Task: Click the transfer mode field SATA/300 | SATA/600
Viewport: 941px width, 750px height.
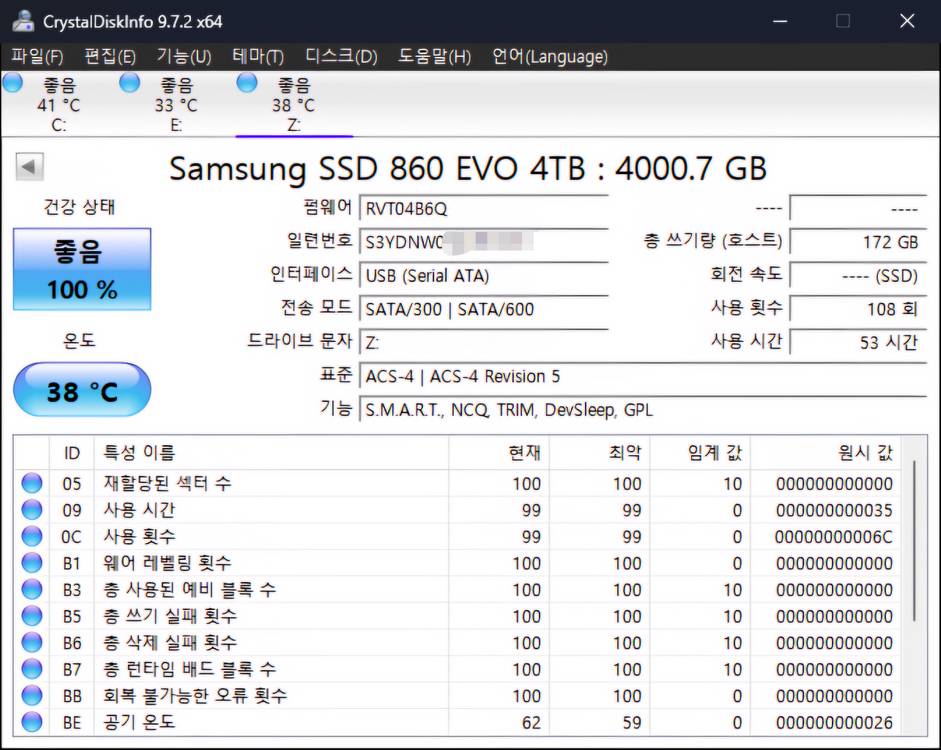Action: 484,309
